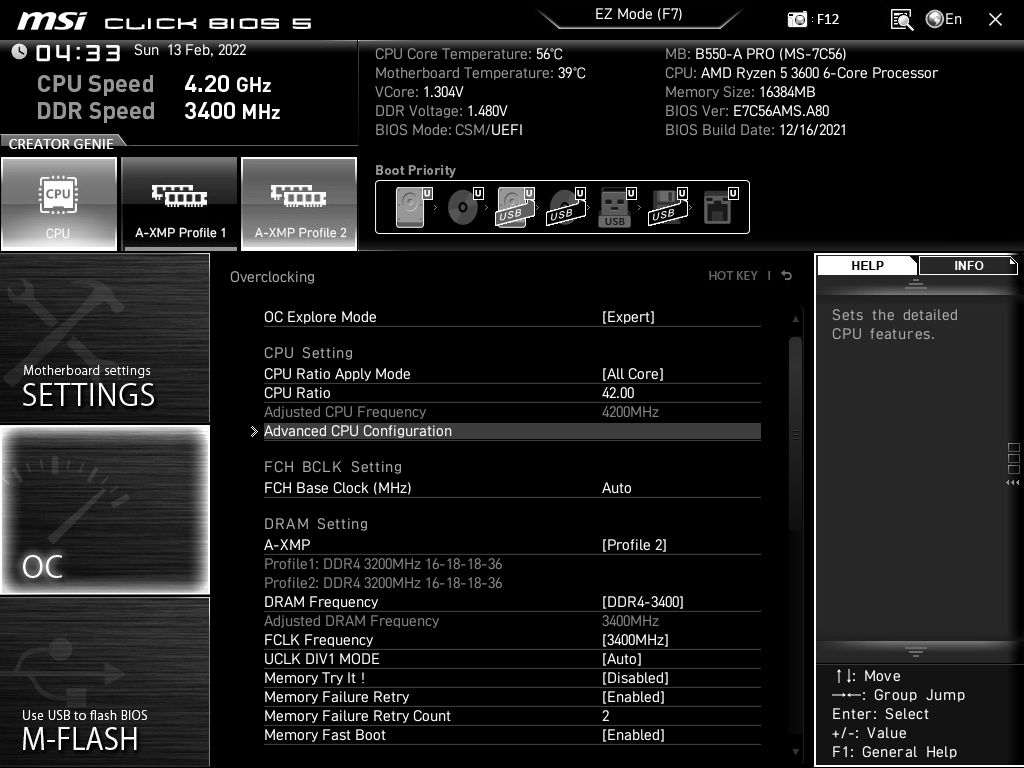Toggle the Creator Genie CPU button

pyautogui.click(x=59, y=204)
